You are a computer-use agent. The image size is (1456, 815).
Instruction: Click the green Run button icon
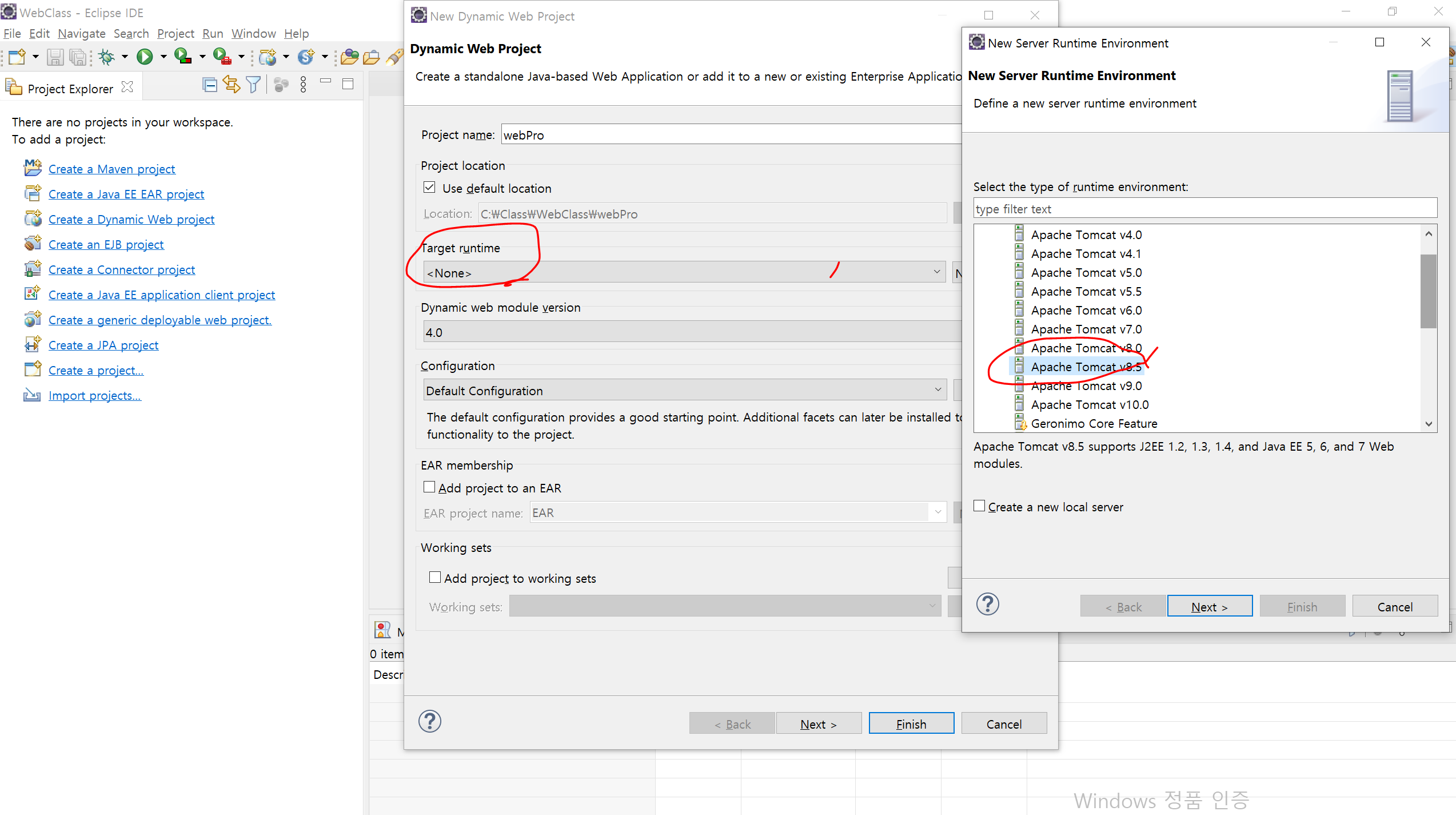click(x=145, y=56)
